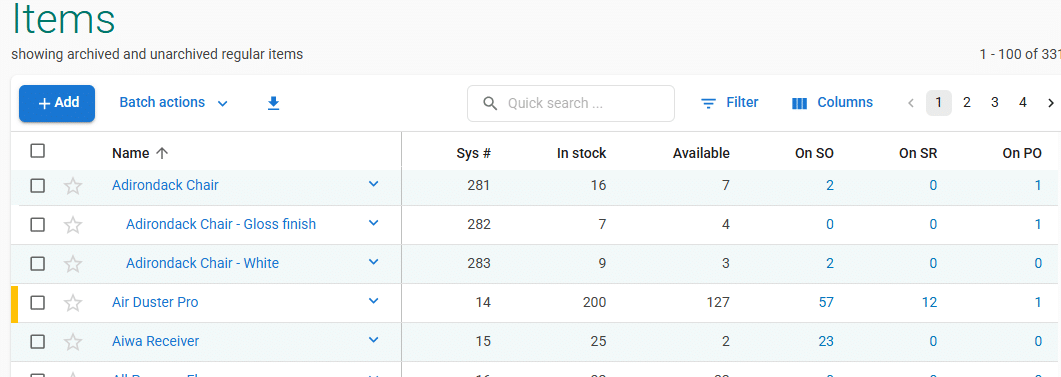Sort by the Available column header
The height and width of the screenshot is (377, 1061).
click(701, 154)
